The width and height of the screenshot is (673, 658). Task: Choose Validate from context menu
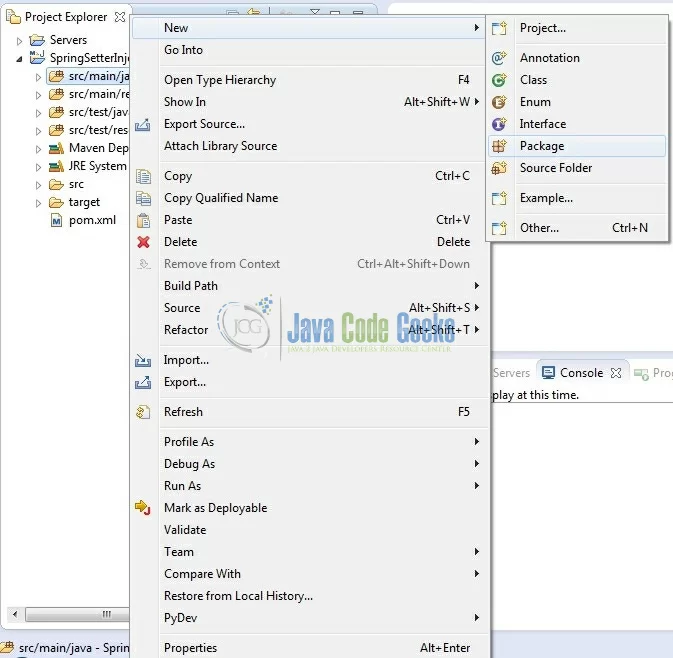coord(309,530)
